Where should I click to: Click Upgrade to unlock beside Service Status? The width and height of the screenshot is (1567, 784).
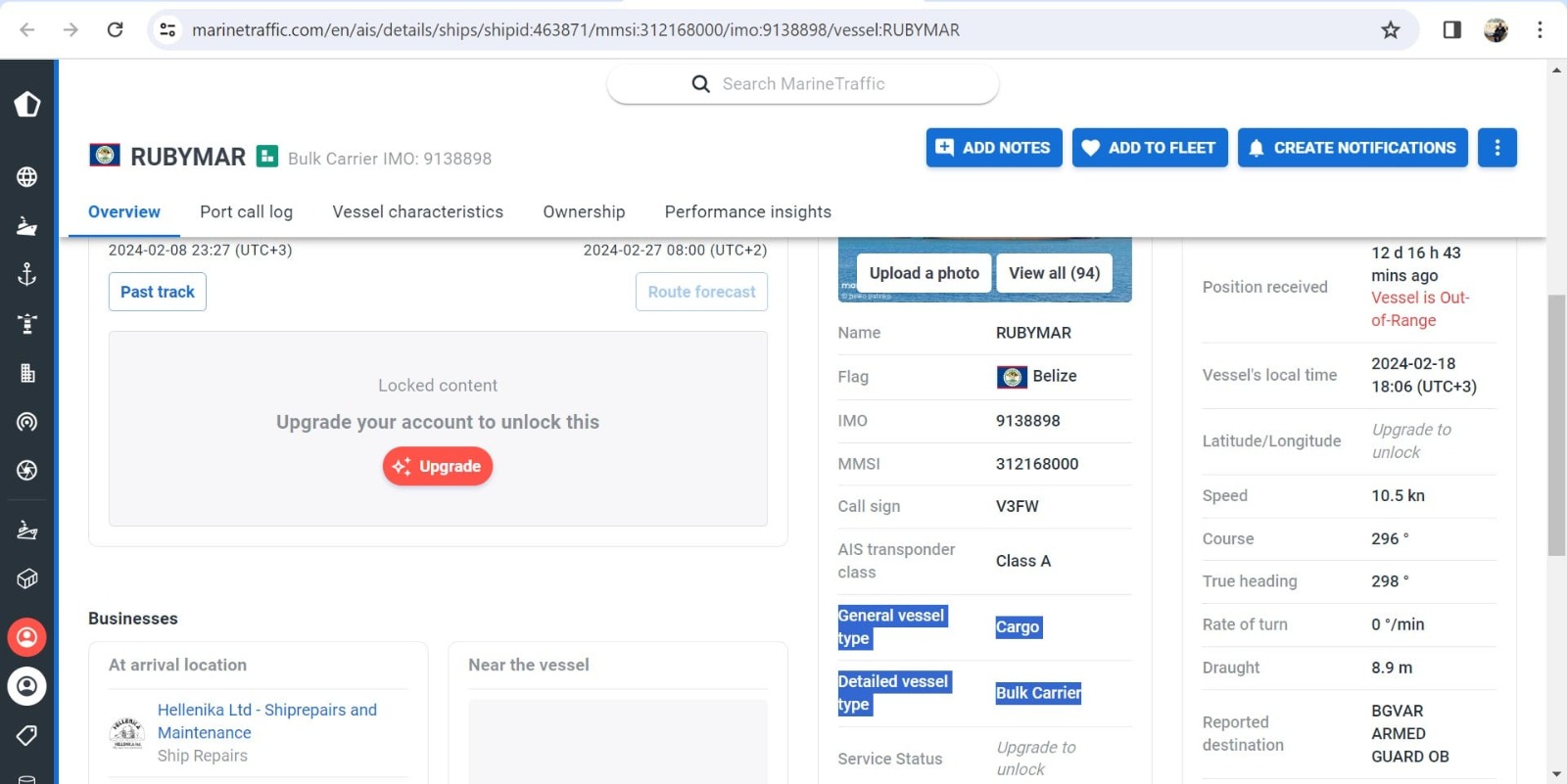[1036, 759]
